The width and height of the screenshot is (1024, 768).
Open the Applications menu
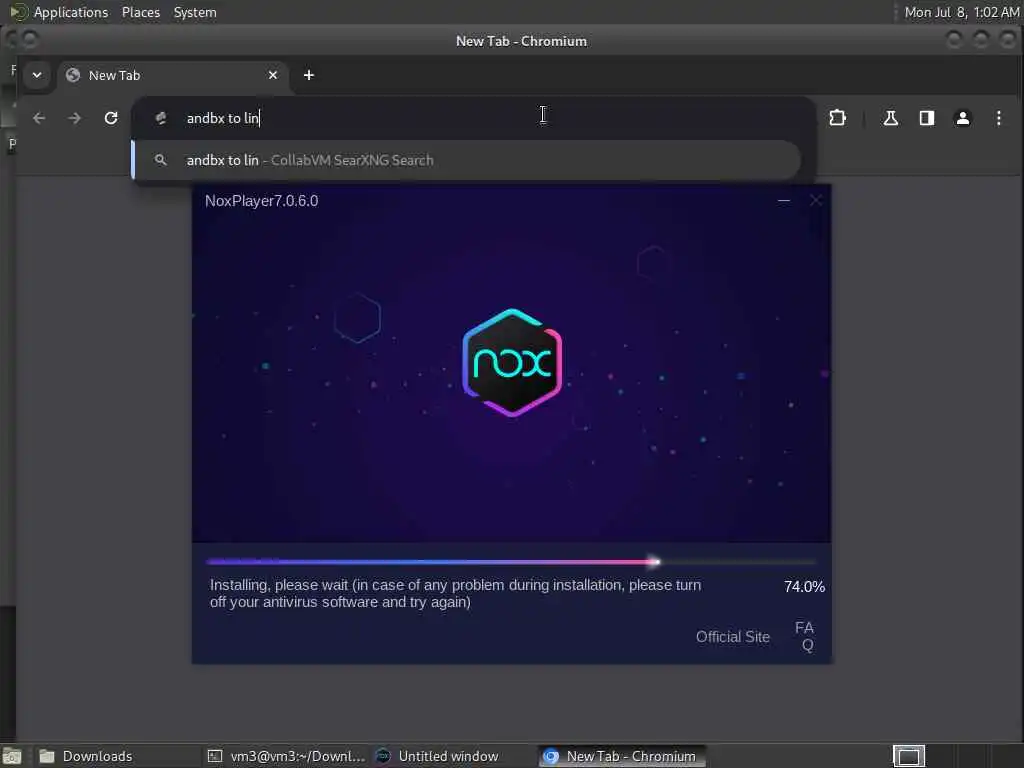click(x=71, y=12)
